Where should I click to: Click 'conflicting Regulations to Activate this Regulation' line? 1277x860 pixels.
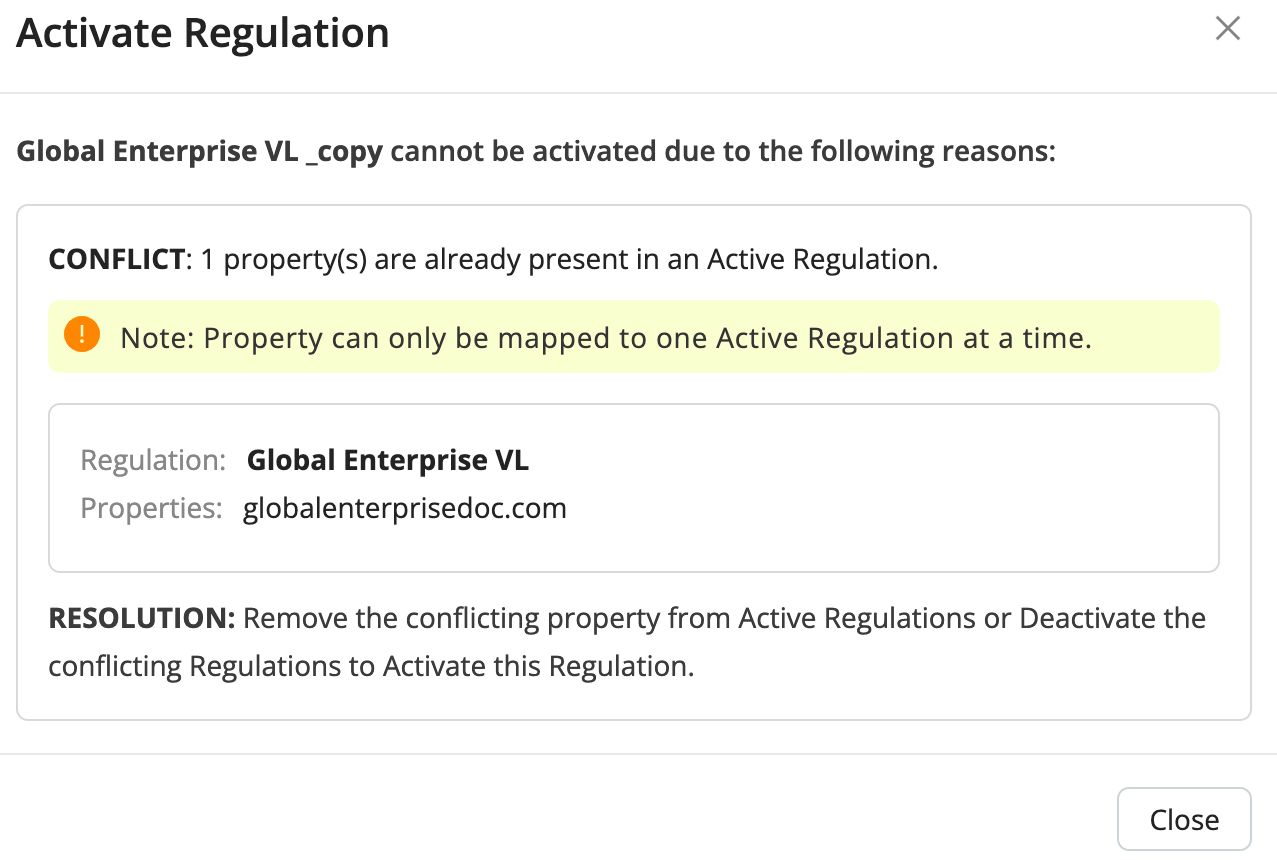pos(371,666)
